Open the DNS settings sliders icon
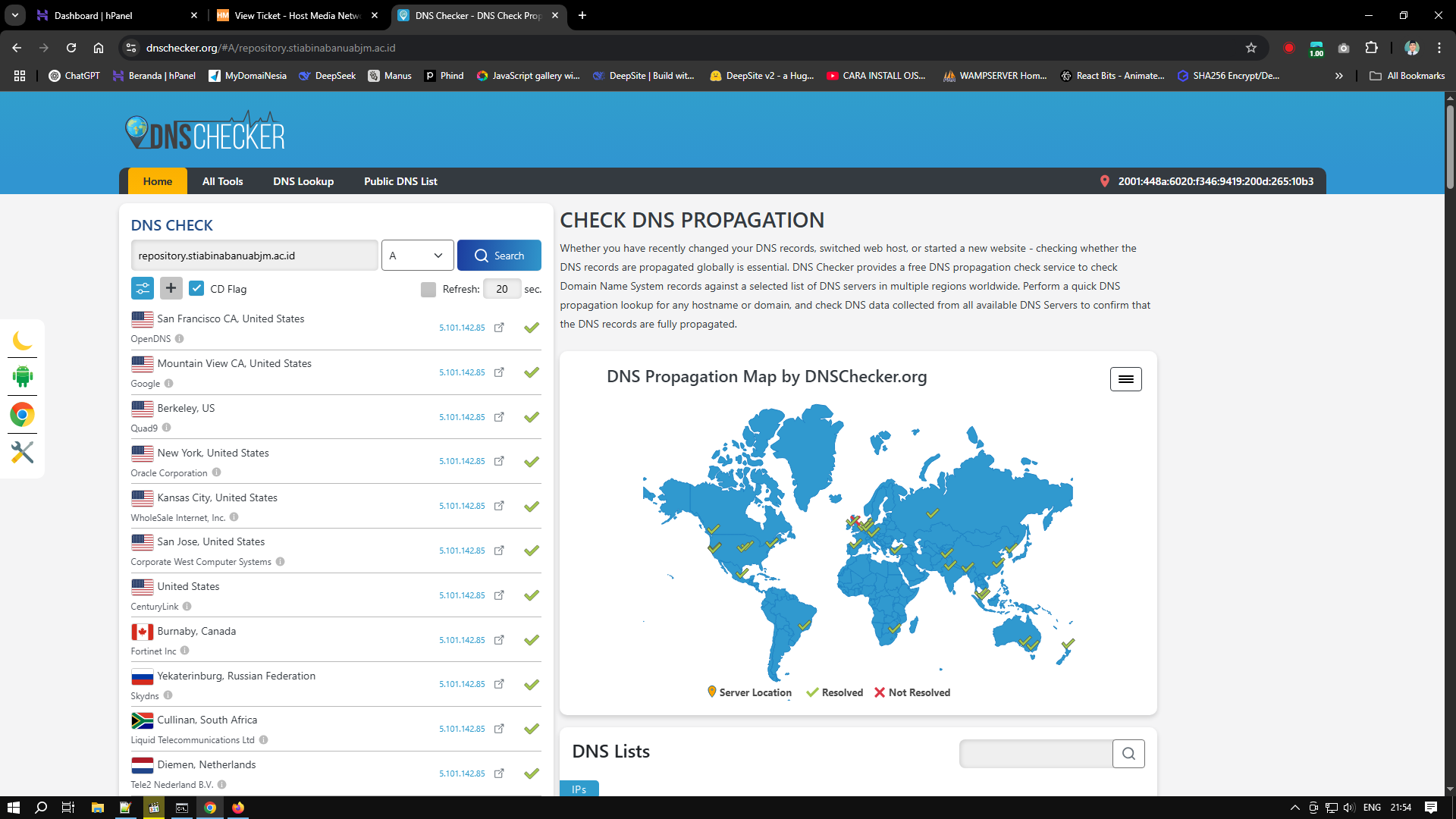This screenshot has height=819, width=1456. (142, 288)
